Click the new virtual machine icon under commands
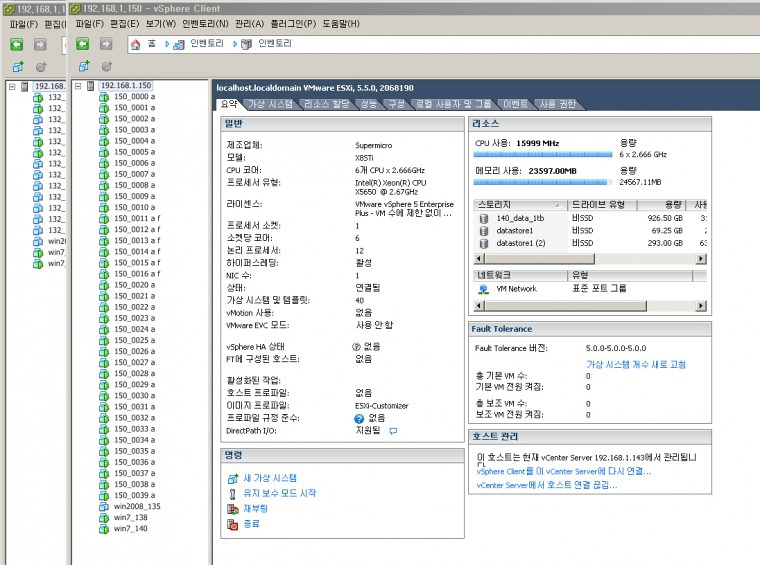 233,479
